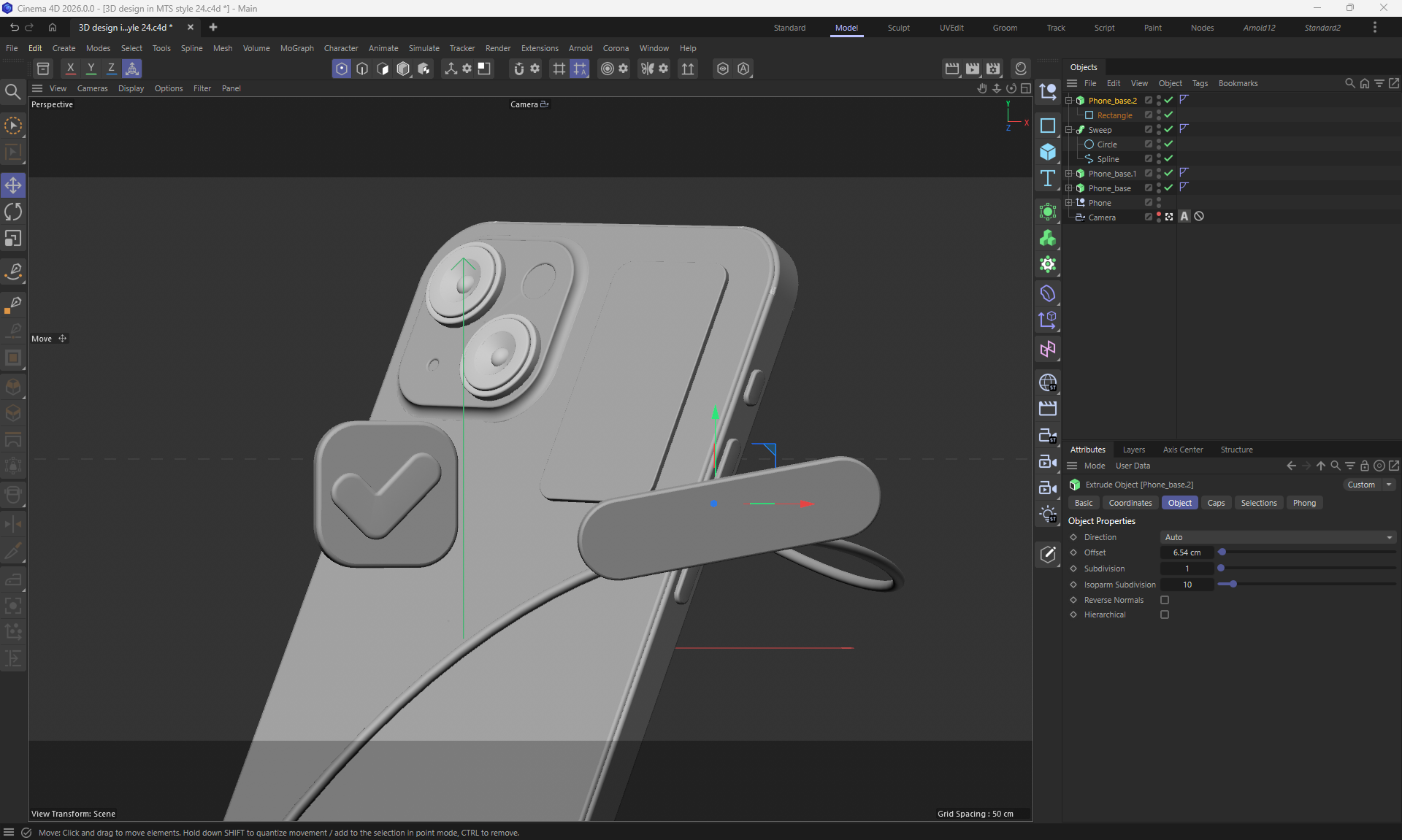Screen dimensions: 1402x840
Task: Open the MoGraph menu
Action: click(296, 48)
